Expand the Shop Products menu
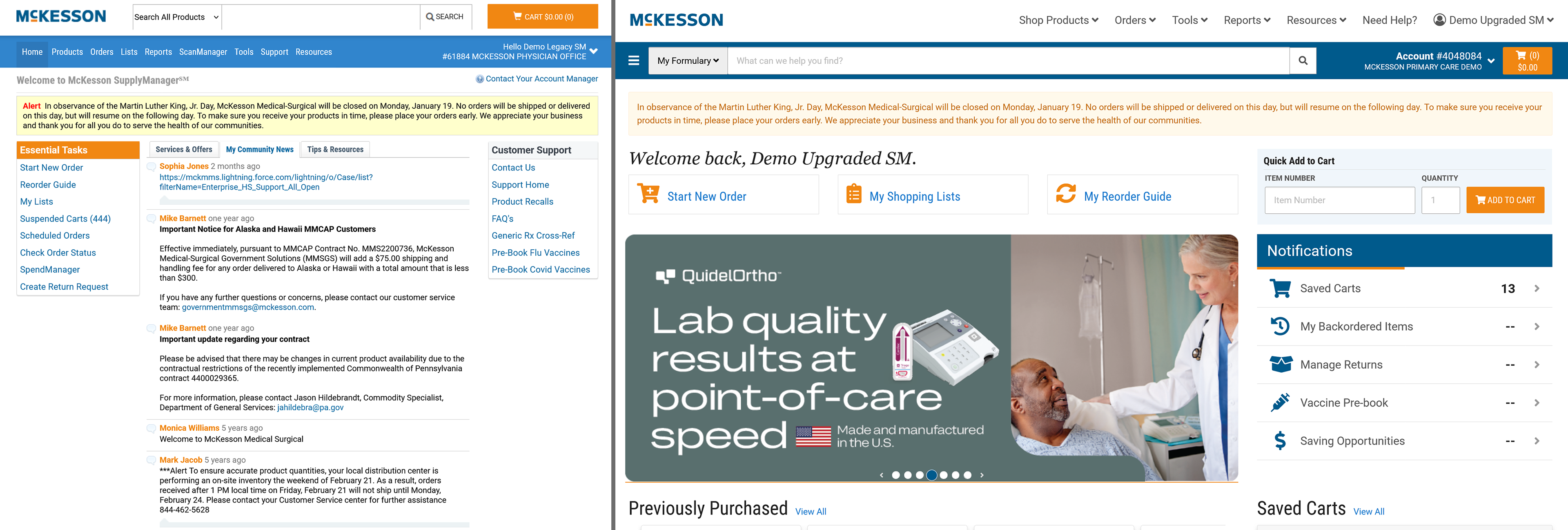1568x530 pixels. [x=1058, y=20]
